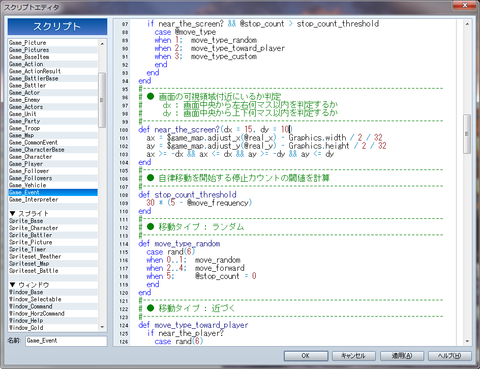This screenshot has height=369, width=480.
Task: Select highlighted Game_Event script
Action: point(53,192)
